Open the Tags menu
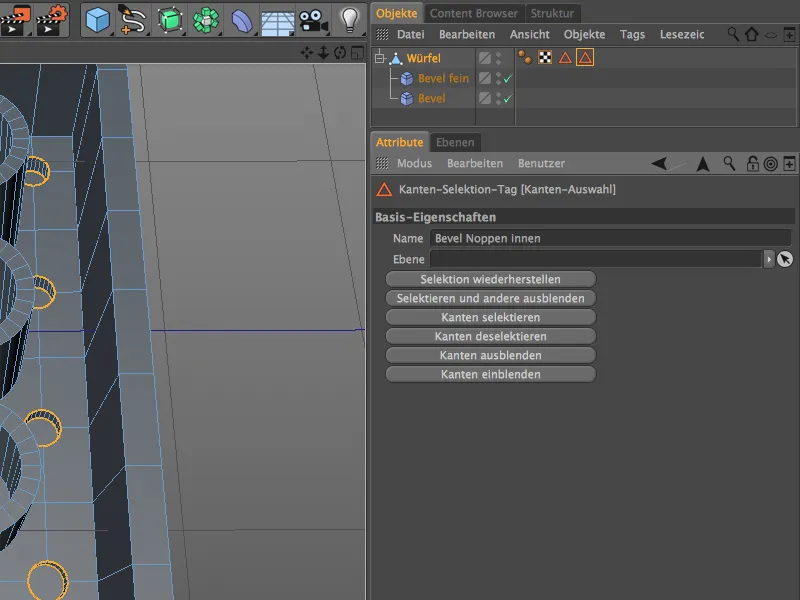This screenshot has height=600, width=800. pyautogui.click(x=632, y=34)
